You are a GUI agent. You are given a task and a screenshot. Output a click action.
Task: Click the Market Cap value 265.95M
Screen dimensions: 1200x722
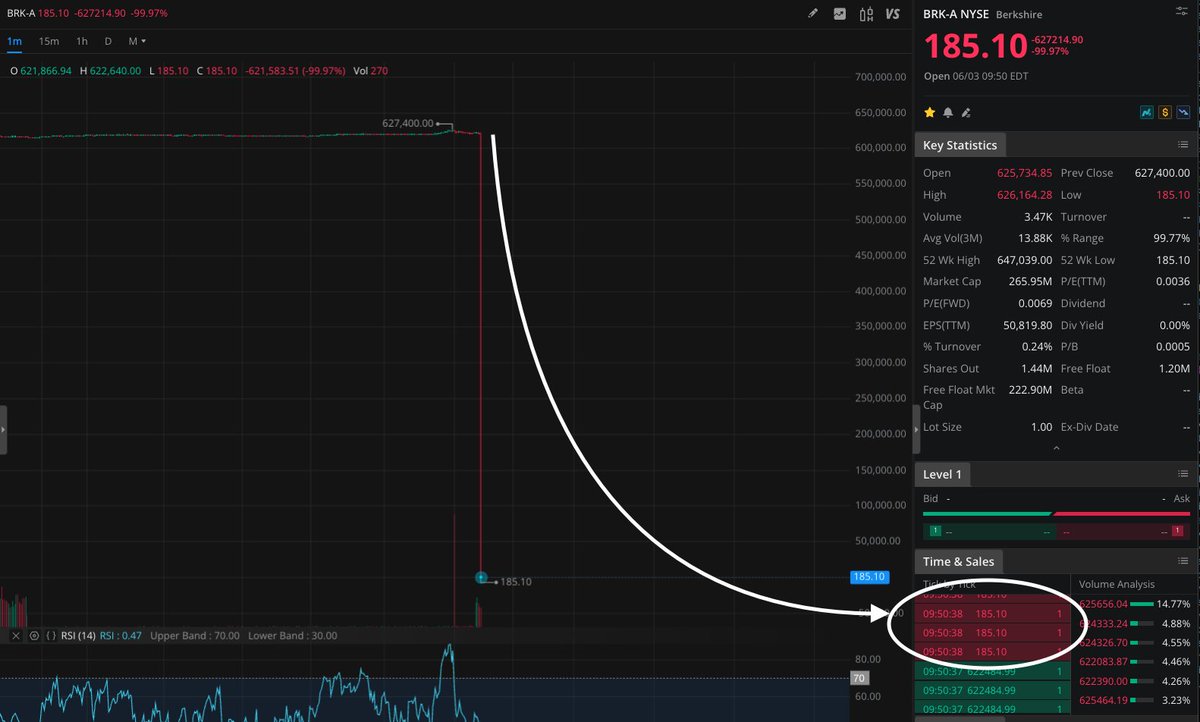tap(1030, 282)
